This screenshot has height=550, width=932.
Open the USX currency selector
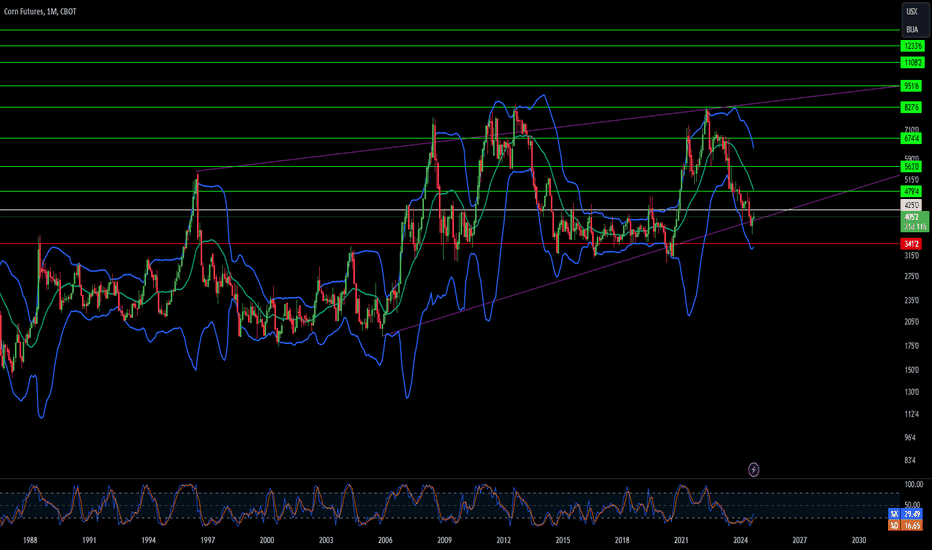(x=912, y=11)
